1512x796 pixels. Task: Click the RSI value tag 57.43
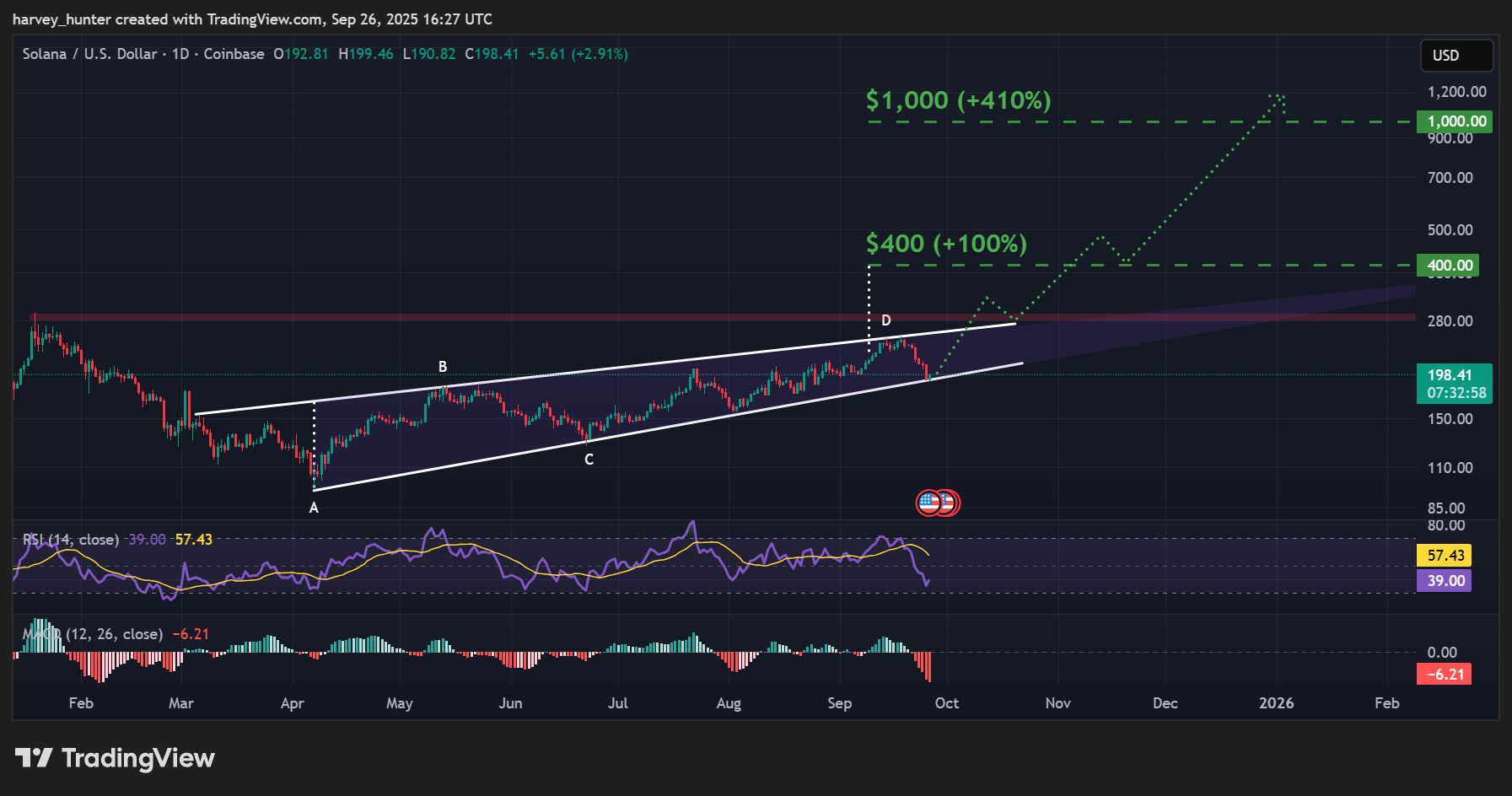click(1444, 556)
